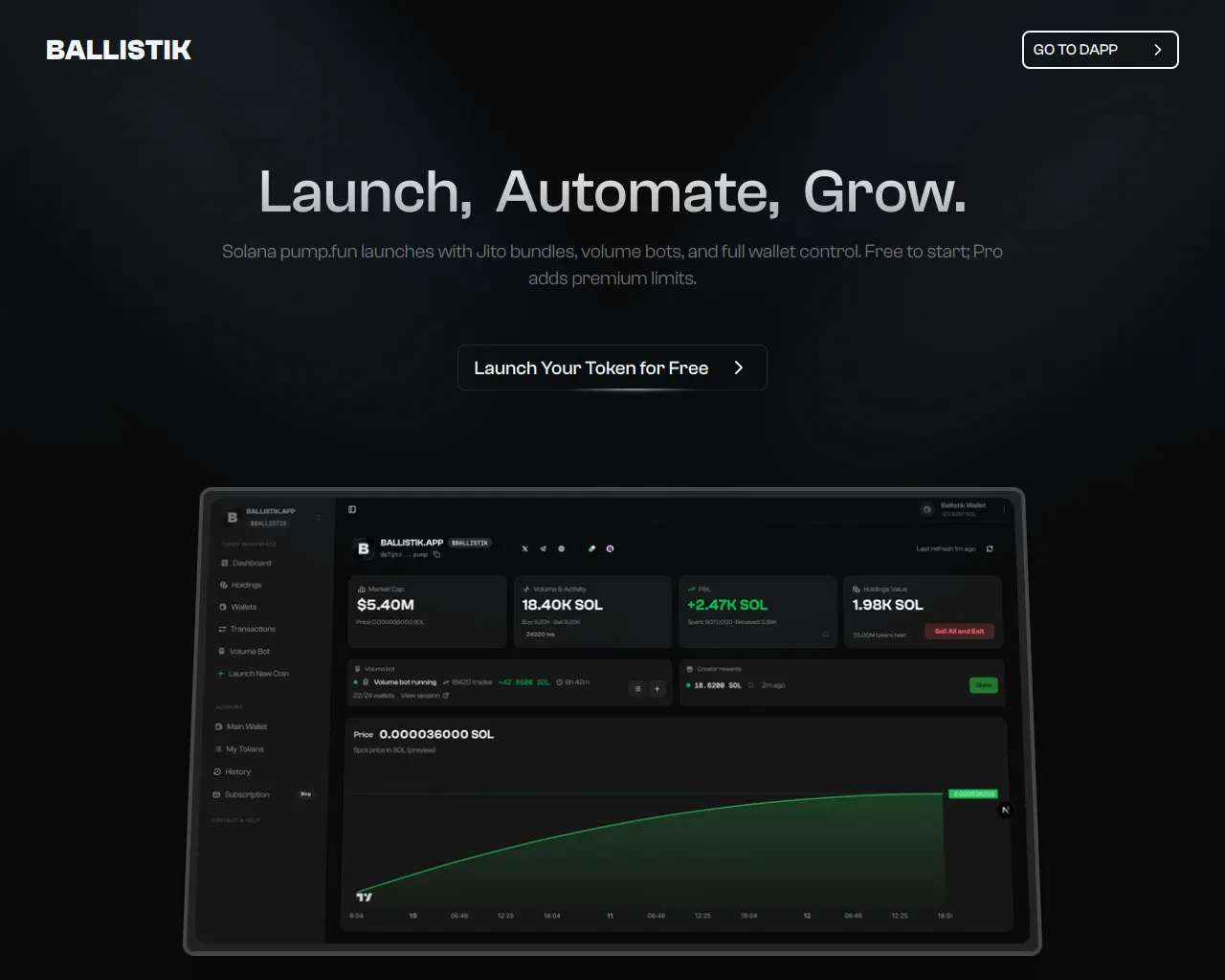This screenshot has width=1225, height=980.
Task: Open Holdings in the sidebar
Action: pyautogui.click(x=241, y=585)
